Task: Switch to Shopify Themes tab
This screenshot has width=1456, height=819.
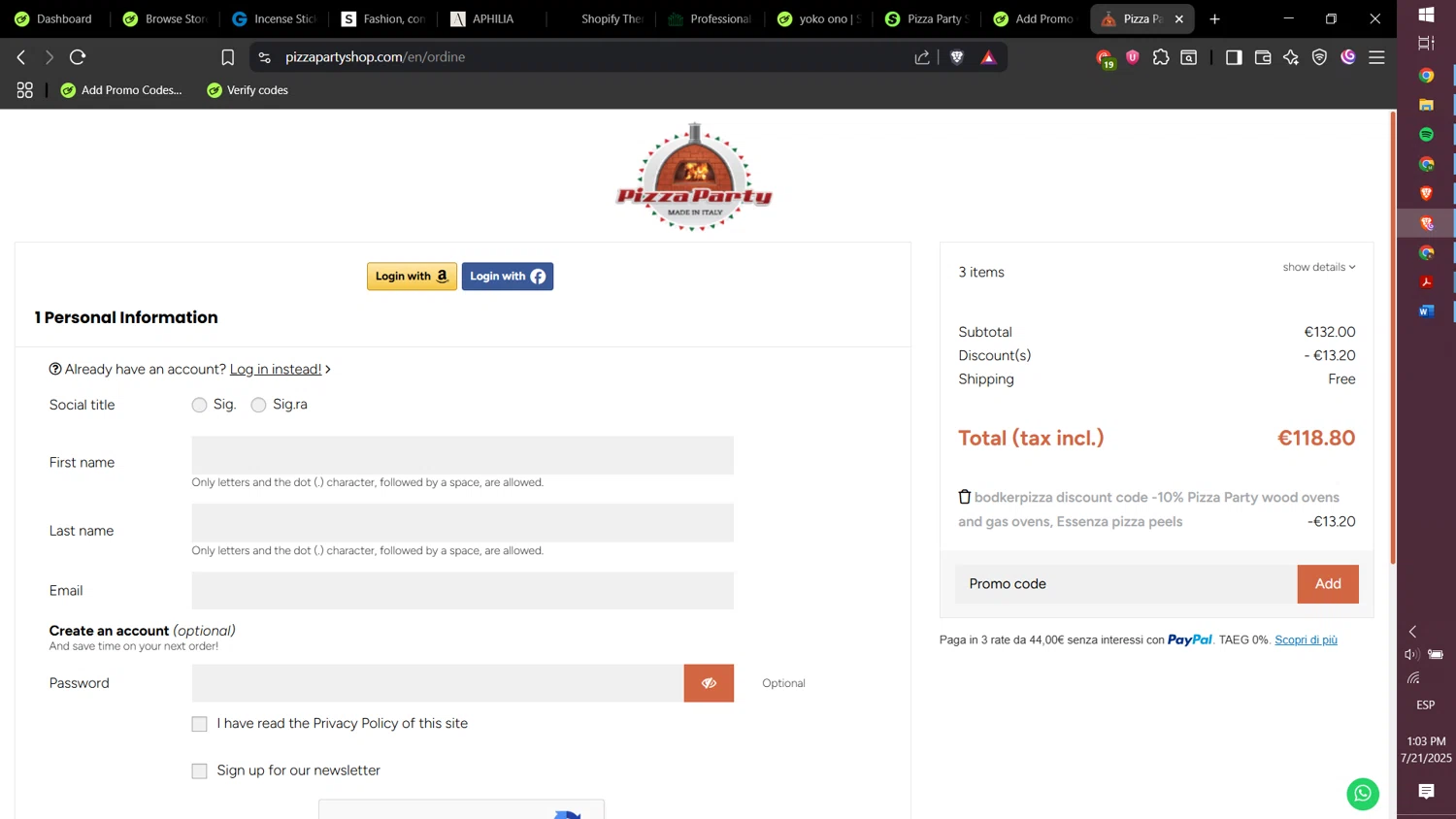Action: click(602, 18)
